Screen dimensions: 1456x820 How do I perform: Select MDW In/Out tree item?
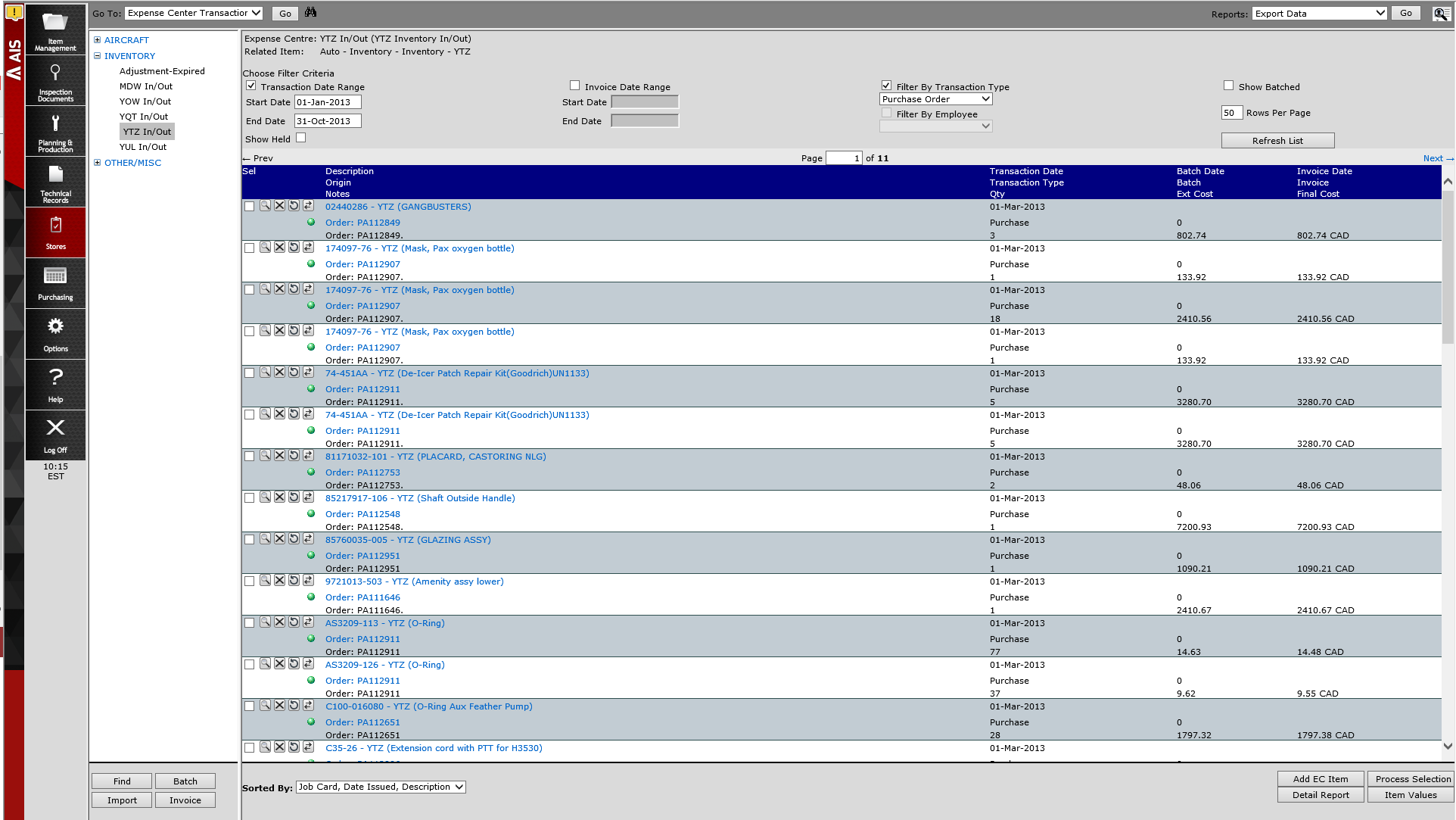click(146, 86)
